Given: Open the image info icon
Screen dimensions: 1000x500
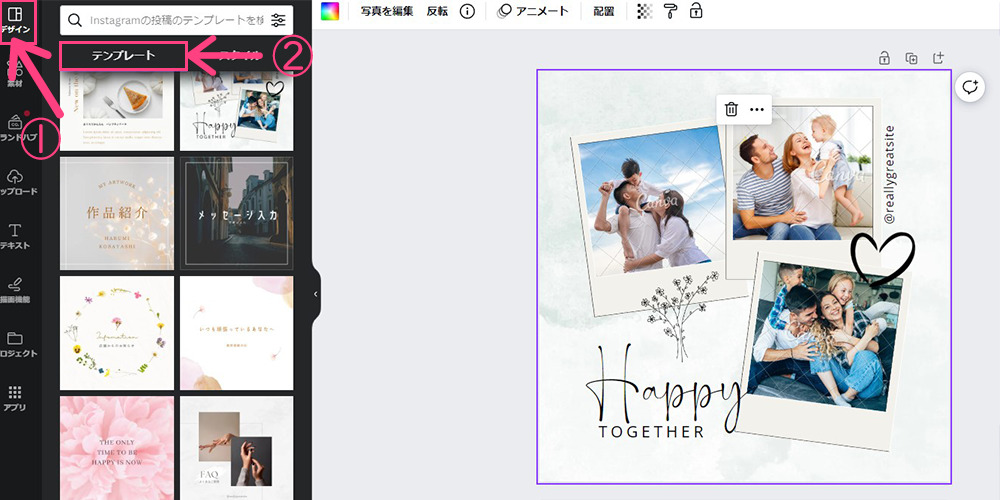Looking at the screenshot, I should coord(467,11).
